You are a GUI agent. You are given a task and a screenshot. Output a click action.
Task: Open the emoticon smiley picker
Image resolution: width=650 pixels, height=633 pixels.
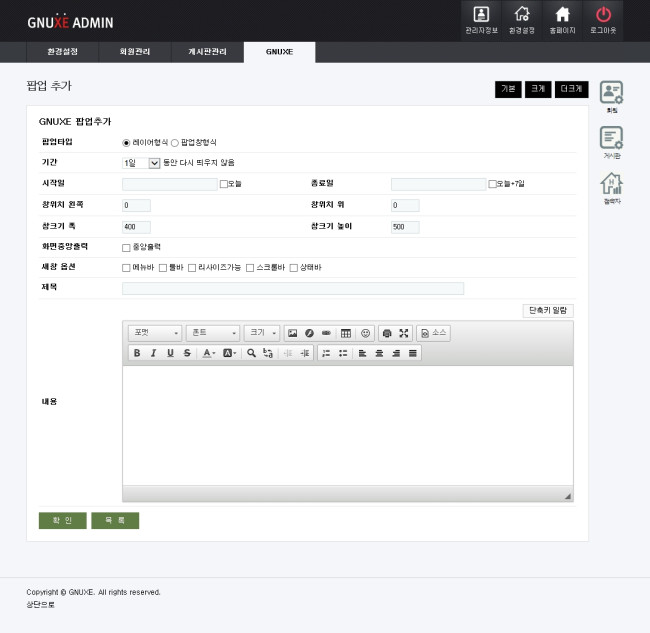click(366, 333)
